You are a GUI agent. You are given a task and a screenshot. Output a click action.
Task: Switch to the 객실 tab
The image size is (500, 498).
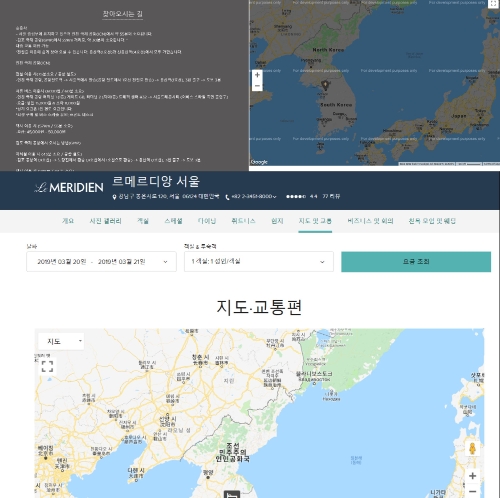(143, 221)
